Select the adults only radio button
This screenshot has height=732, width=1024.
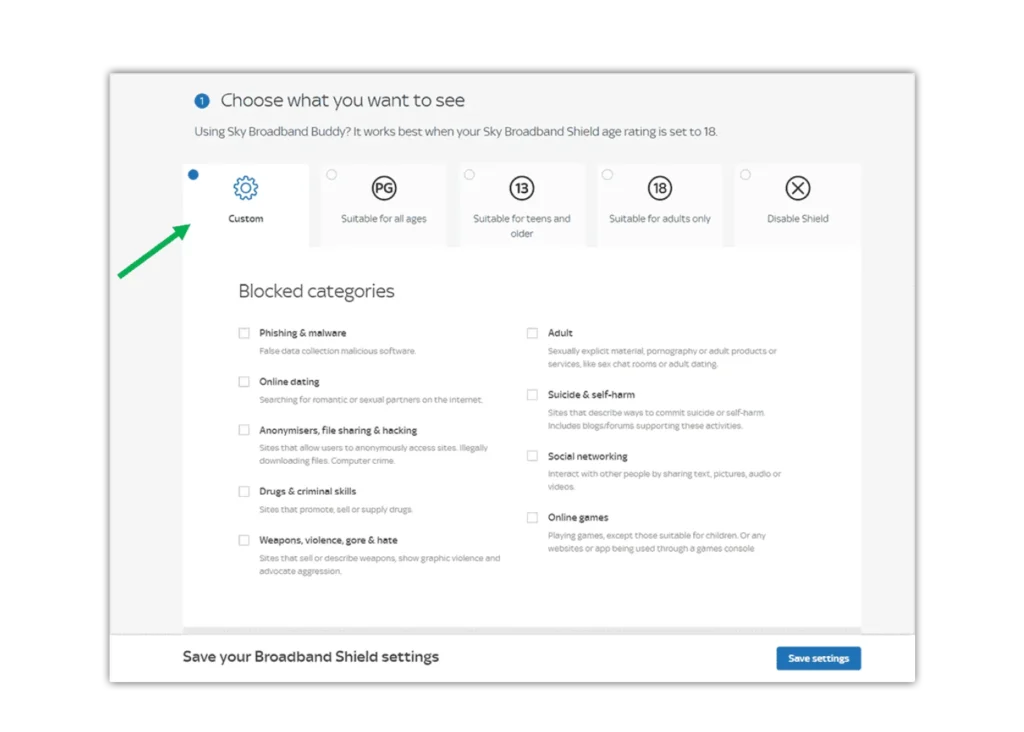point(607,175)
